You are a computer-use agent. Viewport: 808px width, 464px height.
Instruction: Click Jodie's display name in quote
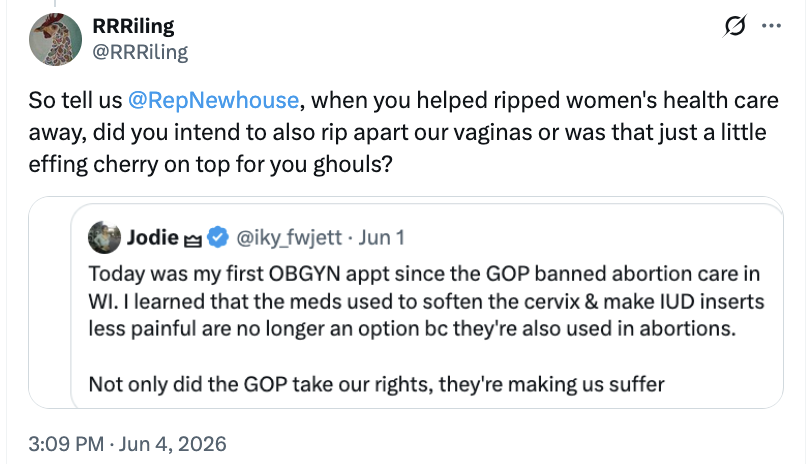pyautogui.click(x=153, y=237)
